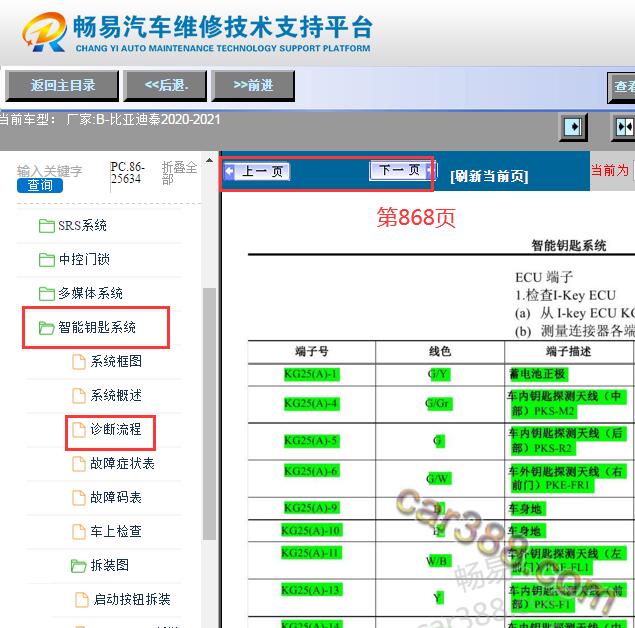Click the 线色 column header
635x628 pixels.
[x=440, y=351]
